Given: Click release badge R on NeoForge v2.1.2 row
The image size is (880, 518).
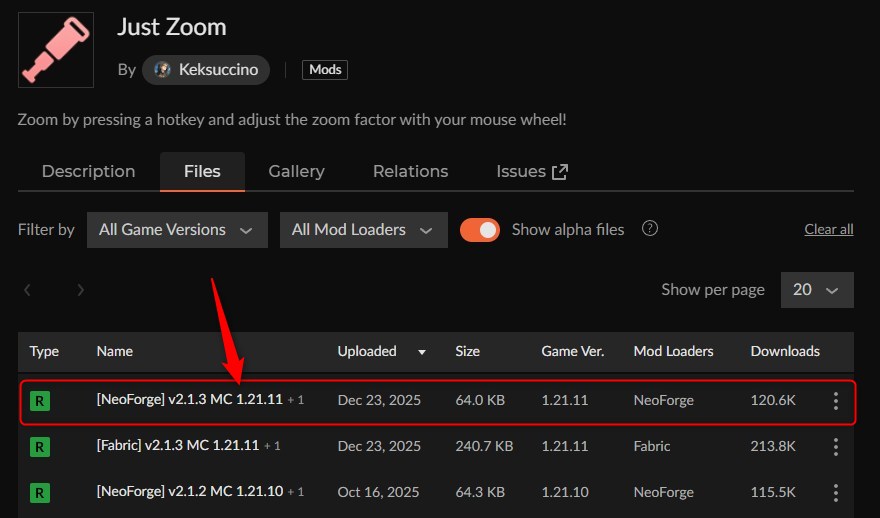Looking at the screenshot, I should point(39,493).
